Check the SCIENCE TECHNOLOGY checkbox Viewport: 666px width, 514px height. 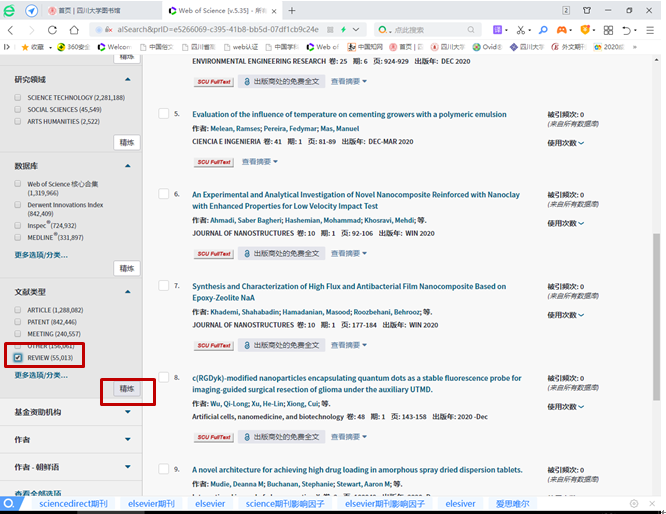click(x=17, y=97)
